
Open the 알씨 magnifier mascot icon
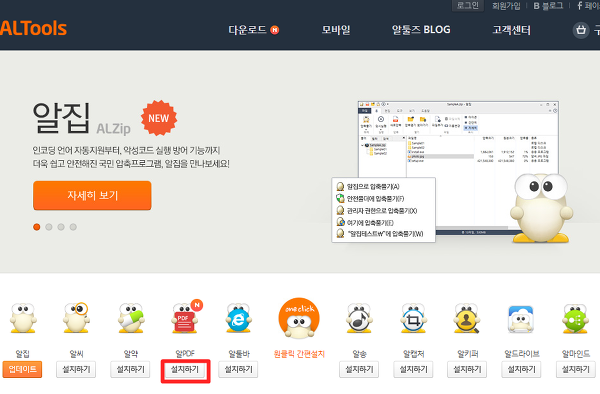pos(77,317)
